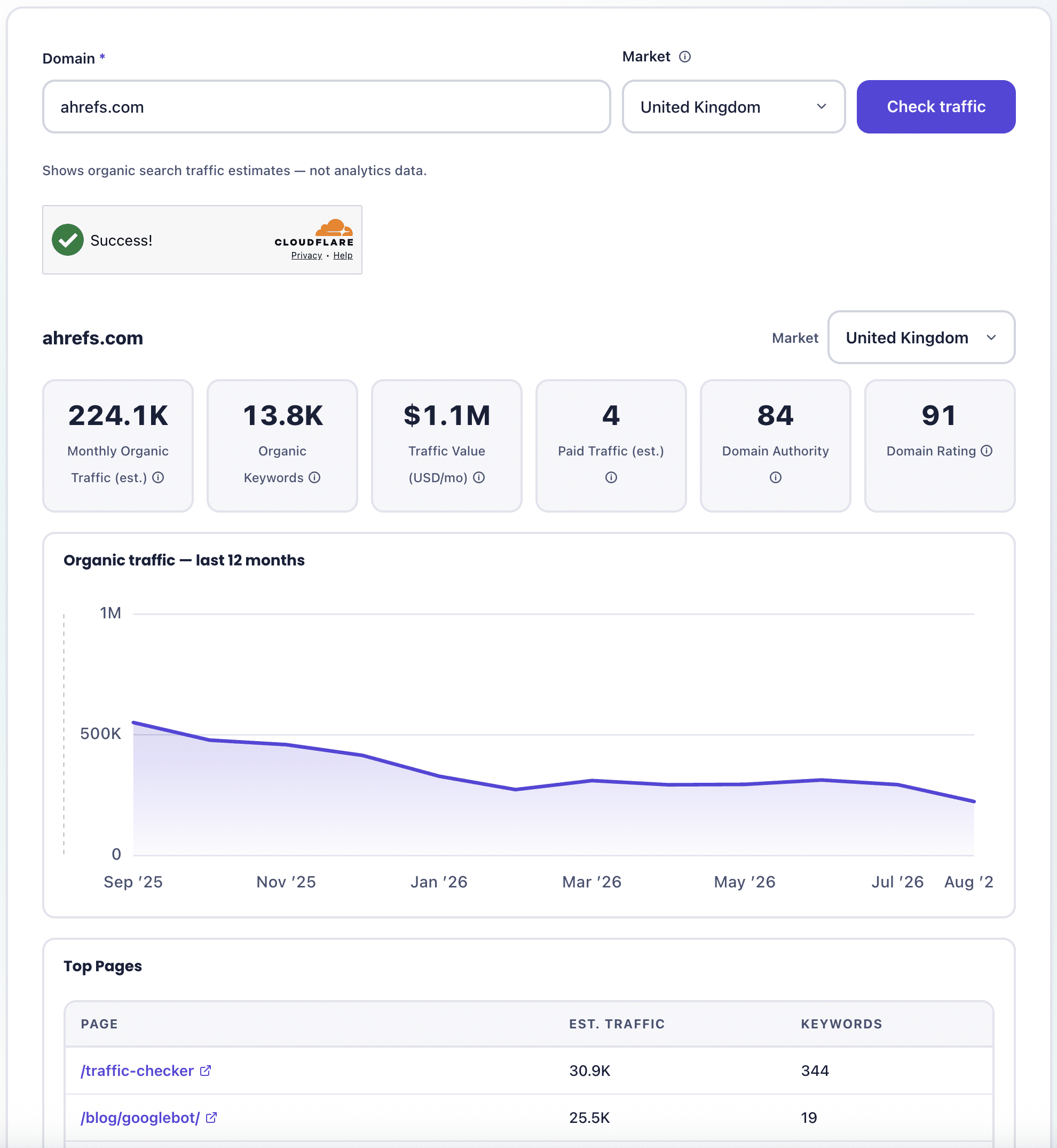The width and height of the screenshot is (1057, 1148).
Task: Show info tooltip for Organic Keywords
Action: pos(314,477)
